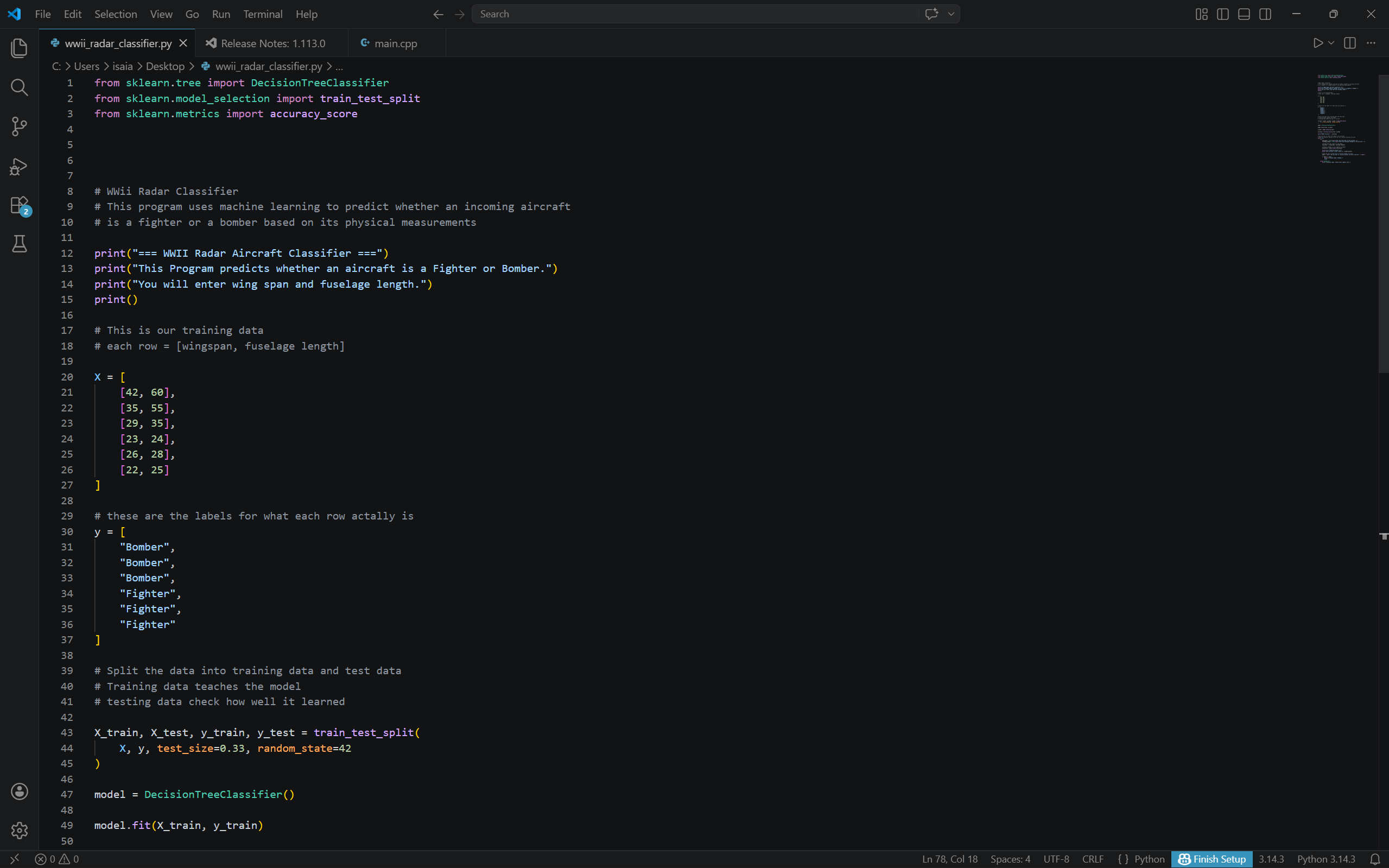Open the notifications bell in the status bar
The image size is (1389, 868).
pyautogui.click(x=1375, y=859)
